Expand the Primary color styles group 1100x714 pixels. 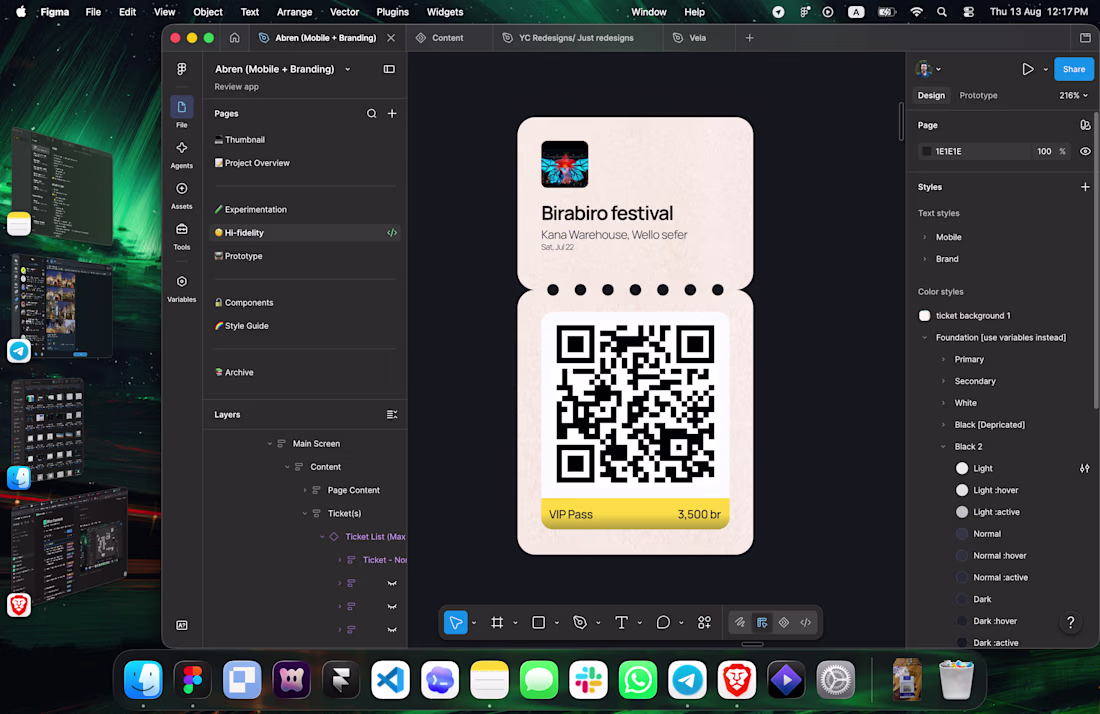point(943,359)
